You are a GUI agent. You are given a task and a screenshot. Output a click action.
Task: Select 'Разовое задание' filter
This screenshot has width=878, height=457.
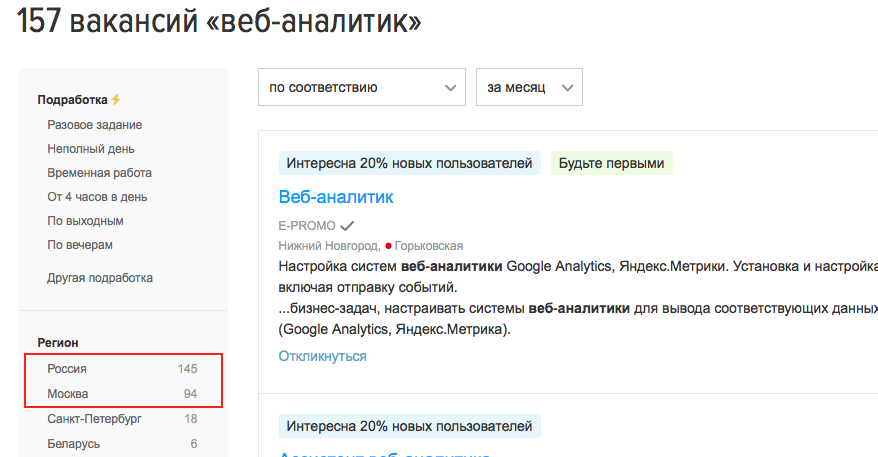(x=94, y=125)
